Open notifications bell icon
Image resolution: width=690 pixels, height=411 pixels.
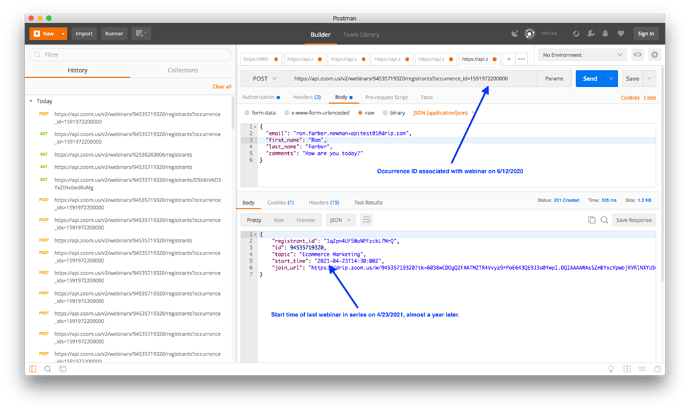click(x=606, y=33)
